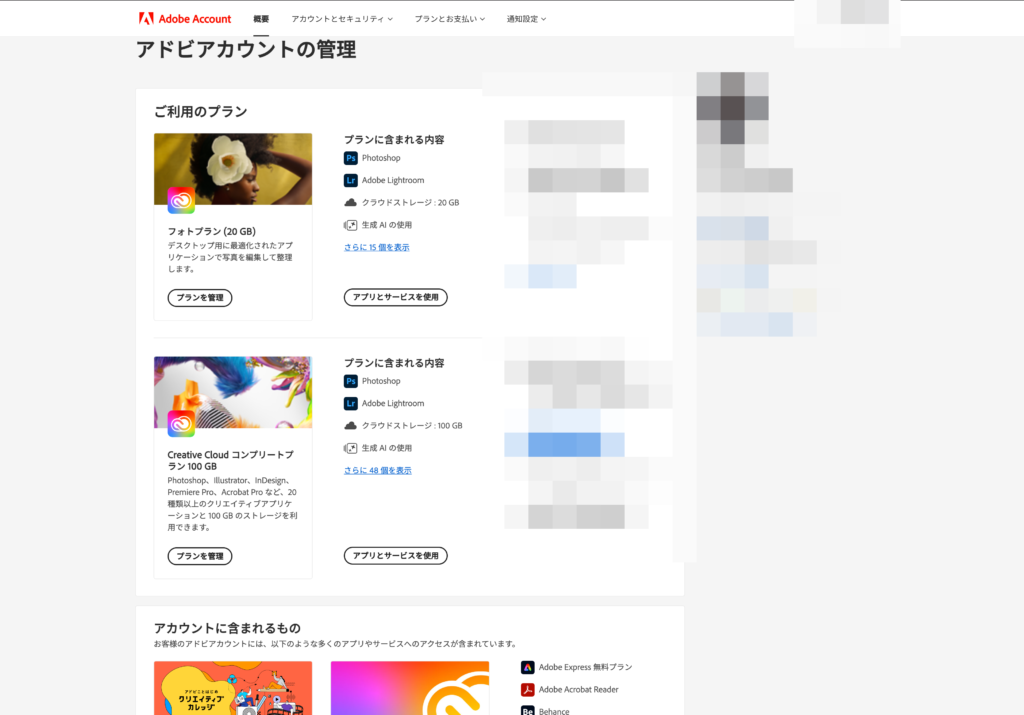Screen dimensions: 1024x715
Task: Click the Behance icon
Action: point(528,710)
